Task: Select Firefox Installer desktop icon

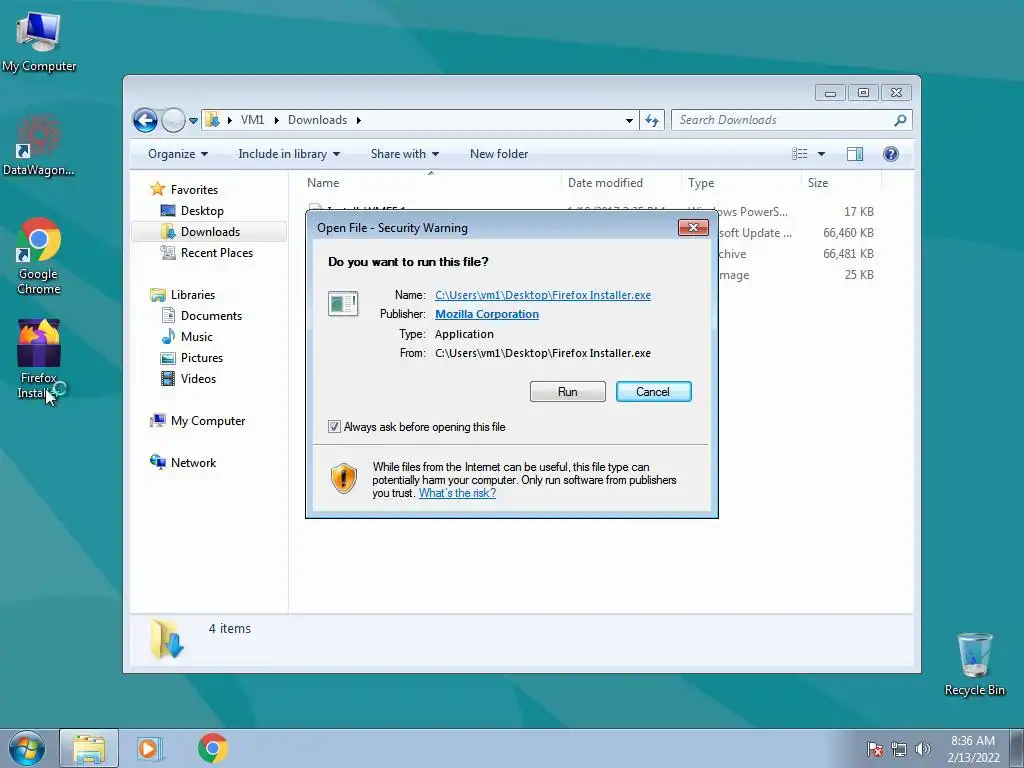Action: (x=39, y=358)
